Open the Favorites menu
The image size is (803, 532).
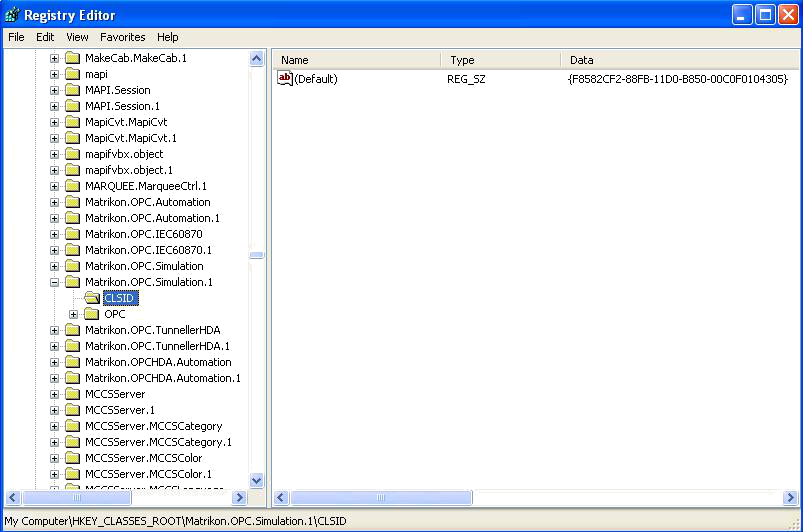pyautogui.click(x=122, y=37)
